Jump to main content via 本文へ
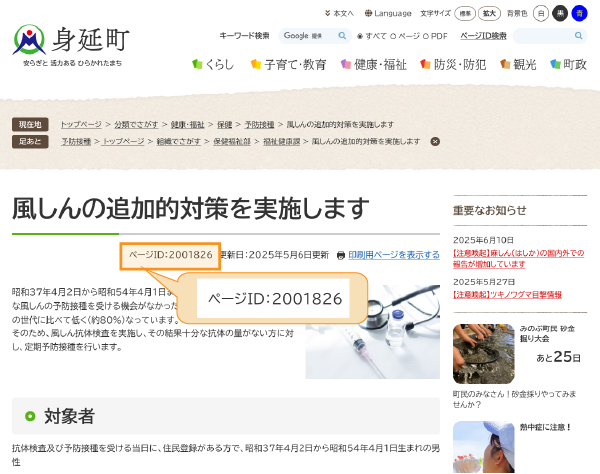600x474 pixels. [x=339, y=13]
